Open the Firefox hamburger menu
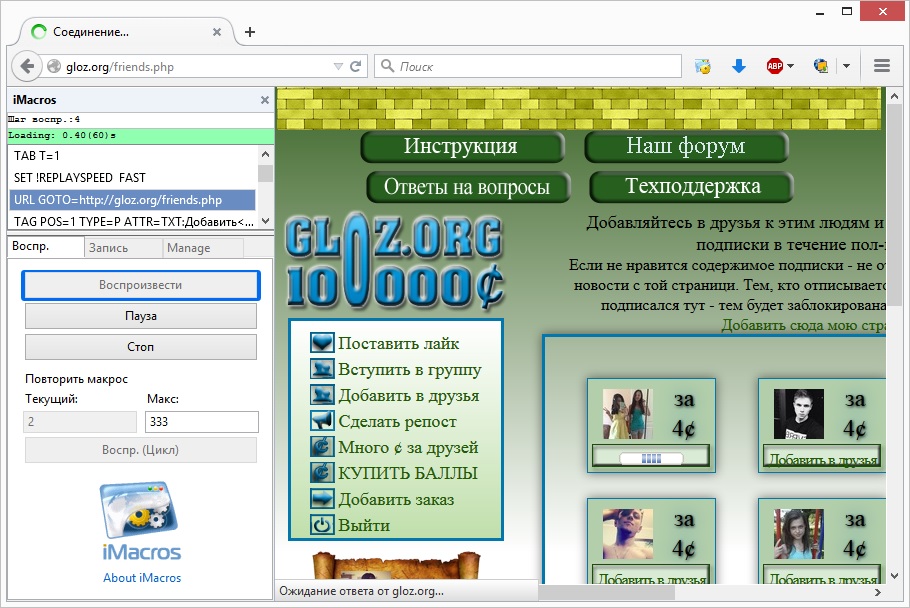Viewport: 910px width, 608px height. coord(882,66)
